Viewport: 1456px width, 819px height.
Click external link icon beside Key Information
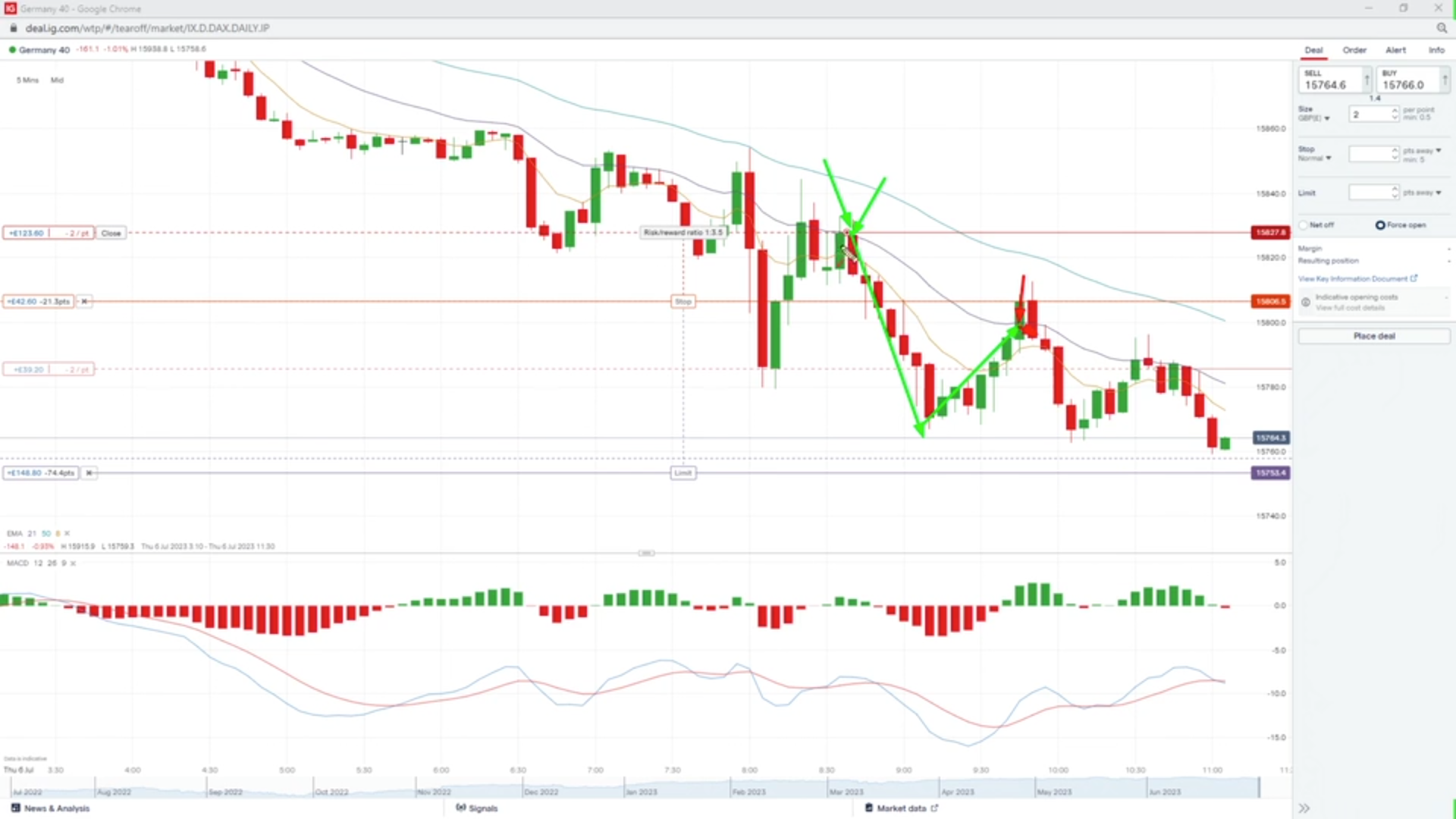[x=1414, y=278]
